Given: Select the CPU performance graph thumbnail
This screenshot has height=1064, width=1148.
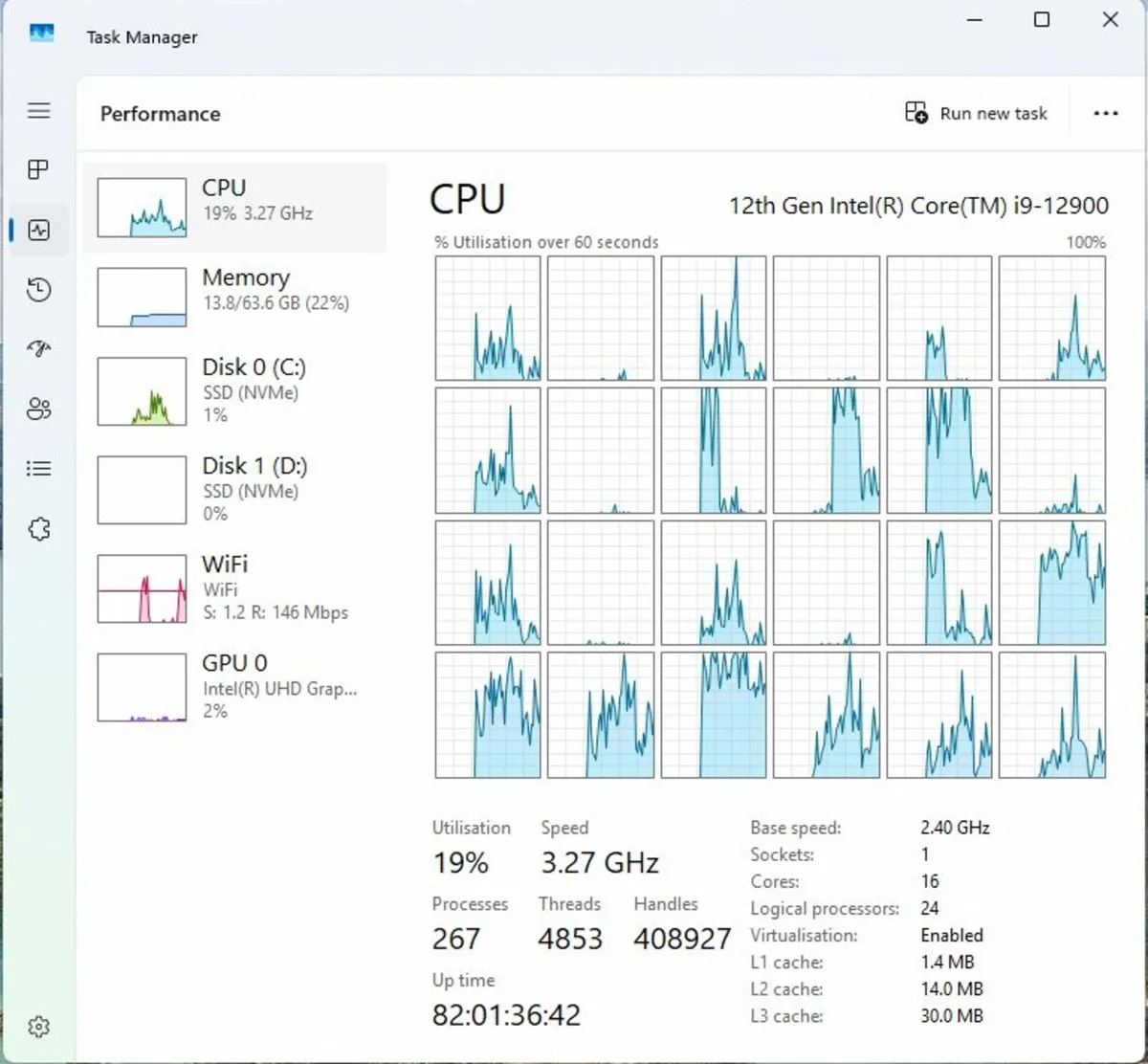Looking at the screenshot, I should (x=142, y=208).
